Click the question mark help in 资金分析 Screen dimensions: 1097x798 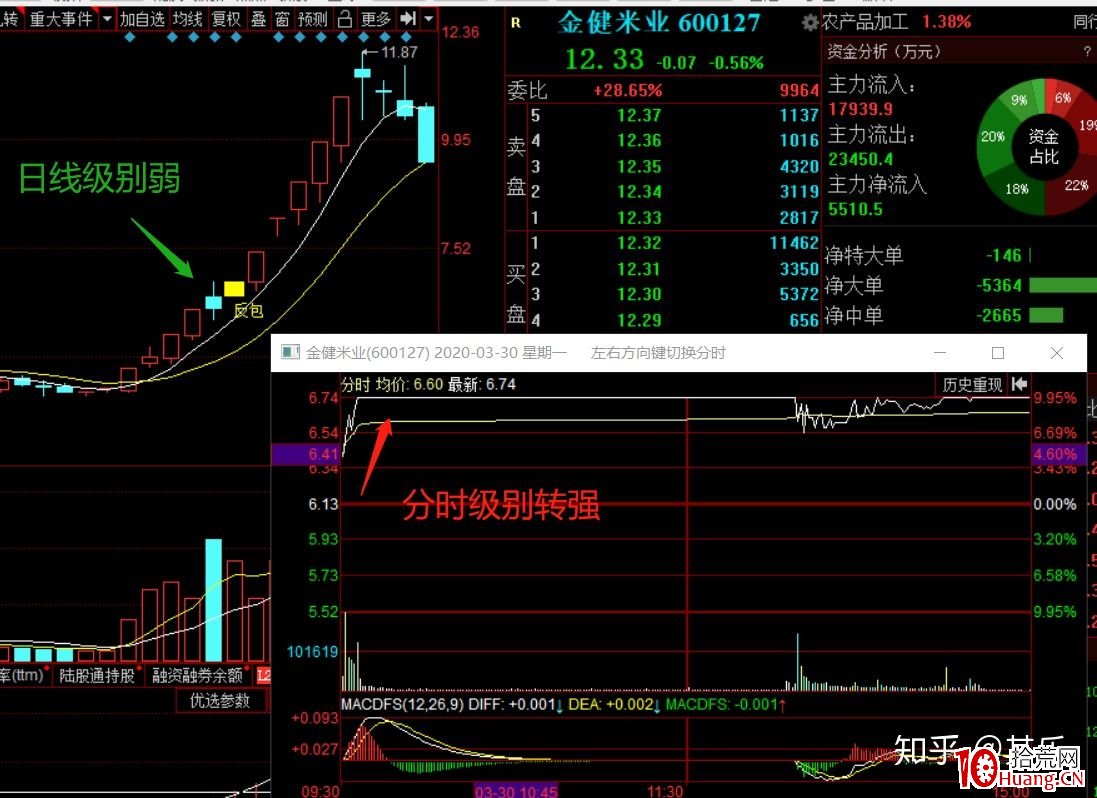[x=1087, y=51]
